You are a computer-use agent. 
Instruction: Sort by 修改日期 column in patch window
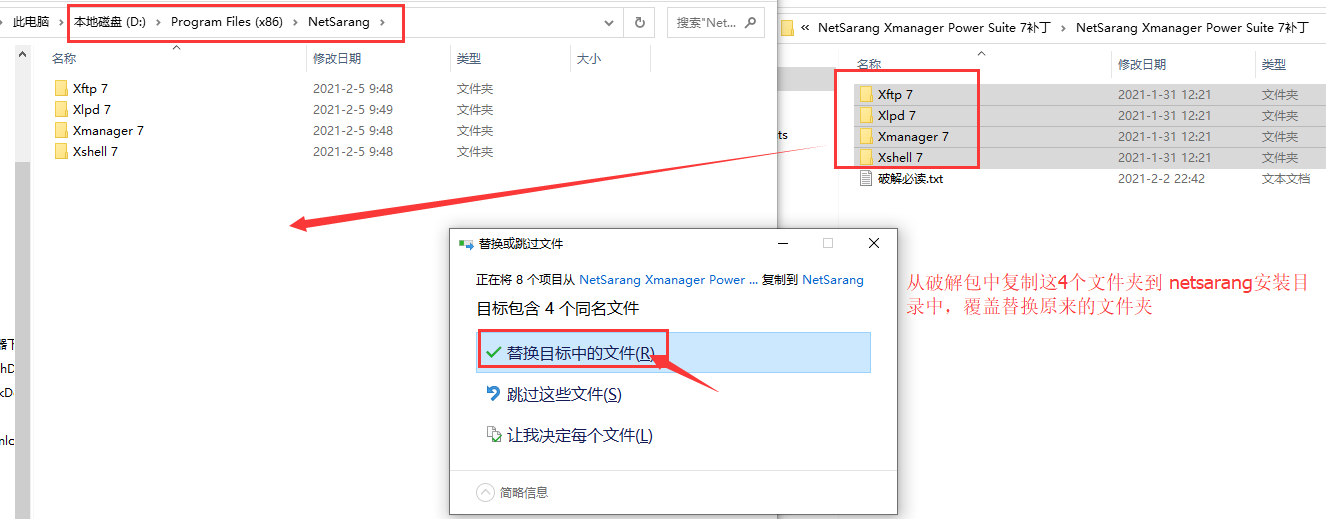click(1142, 64)
